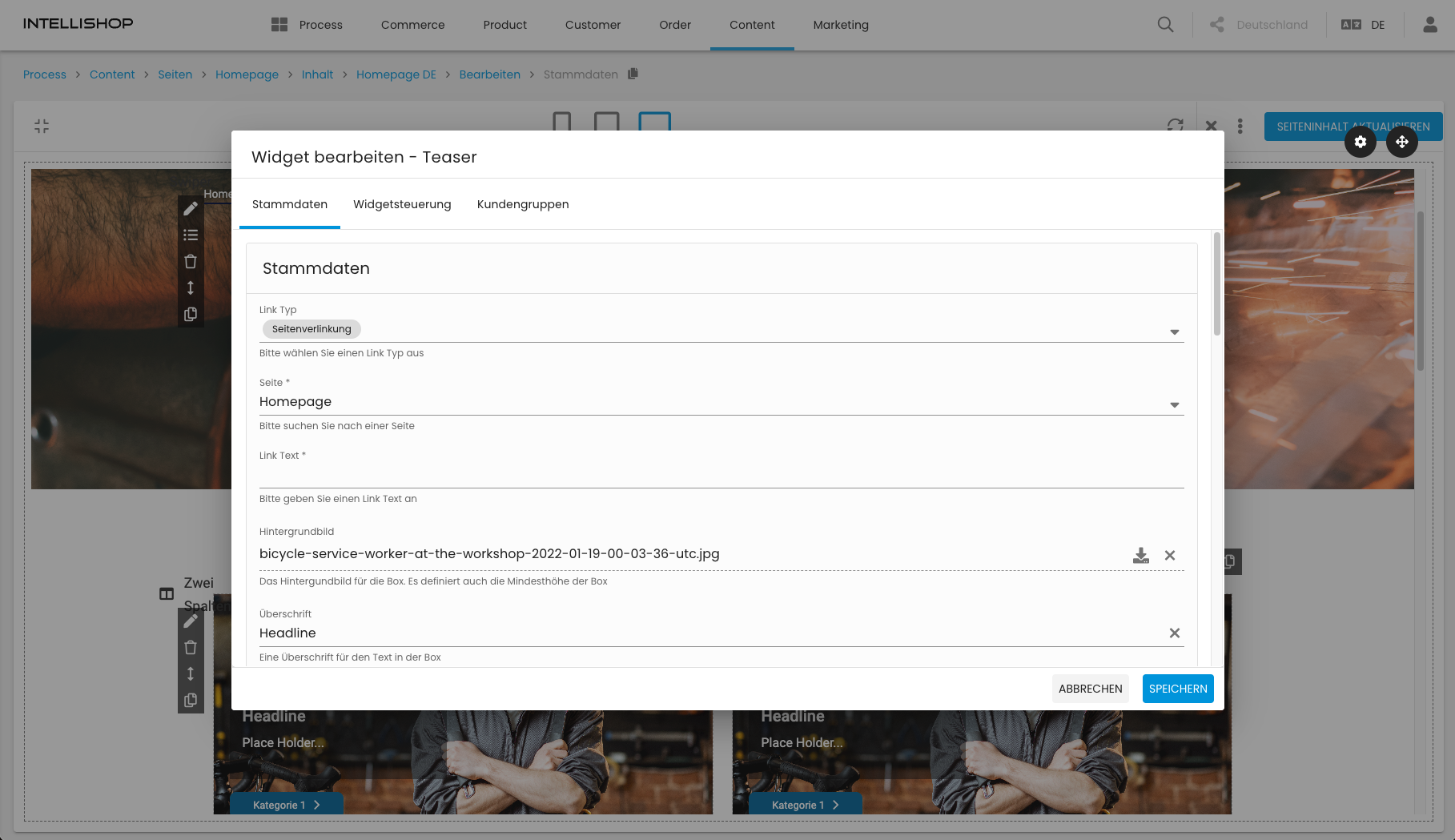This screenshot has width=1455, height=840.
Task: Open the Order menu
Action: coord(675,25)
